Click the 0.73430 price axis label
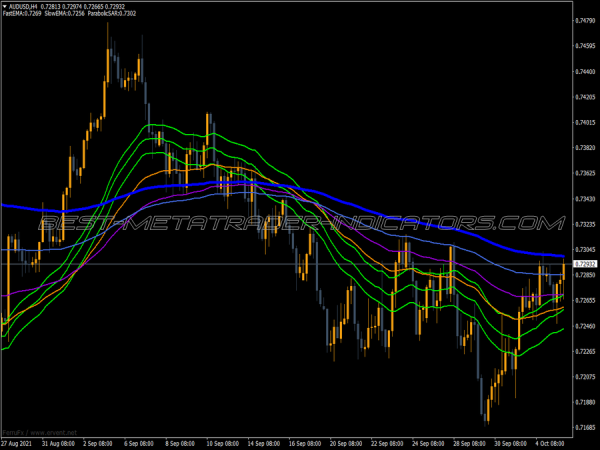This screenshot has width=600, height=450. click(585, 199)
